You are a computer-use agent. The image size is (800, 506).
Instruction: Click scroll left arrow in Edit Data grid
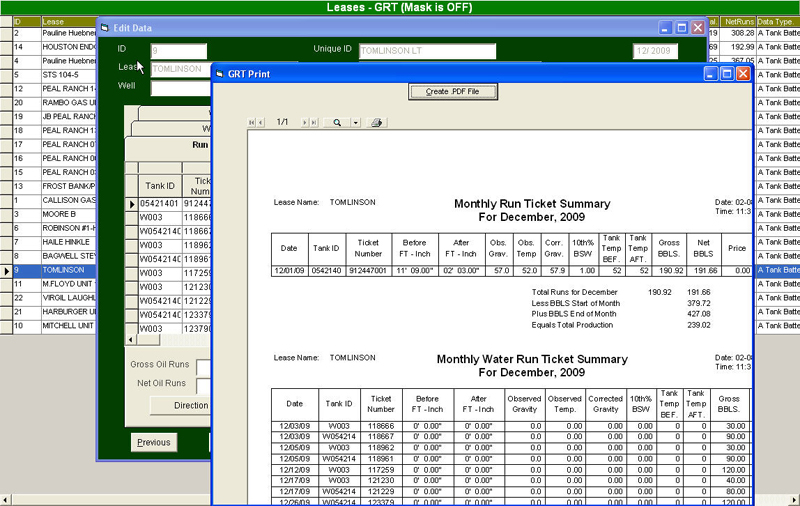(x=131, y=340)
